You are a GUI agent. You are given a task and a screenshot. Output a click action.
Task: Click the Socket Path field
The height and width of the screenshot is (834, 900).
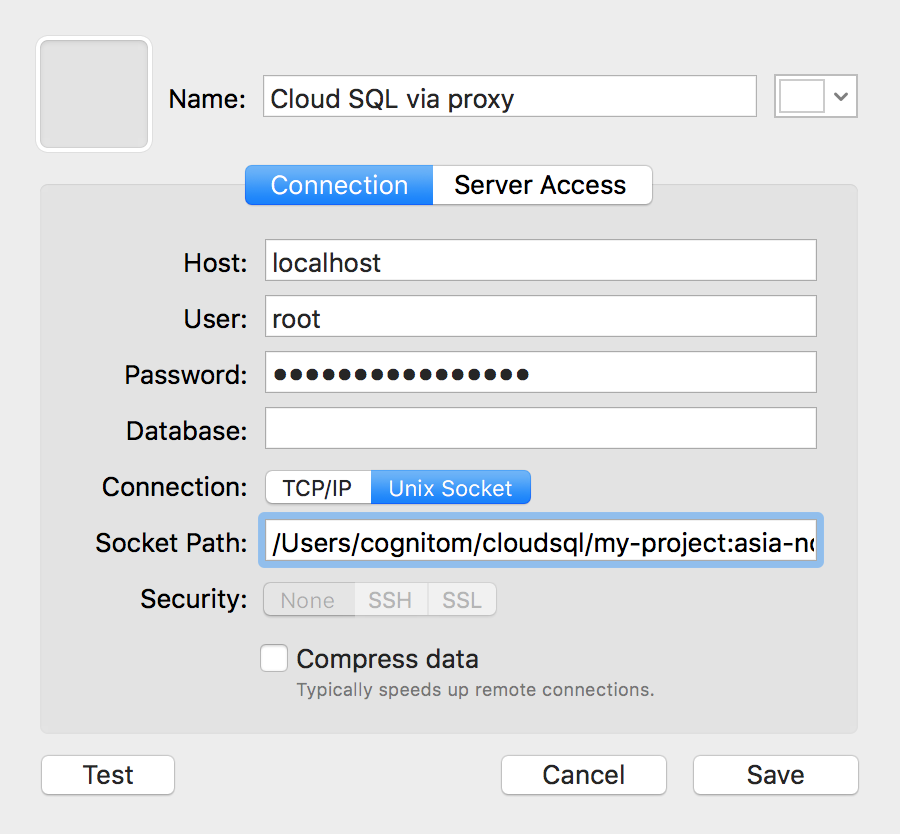point(540,542)
